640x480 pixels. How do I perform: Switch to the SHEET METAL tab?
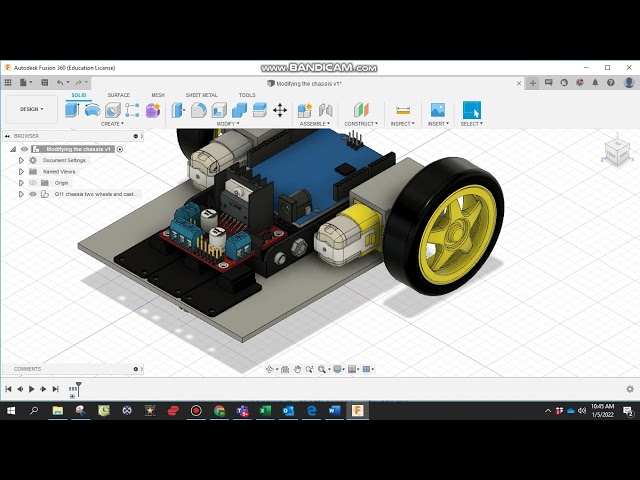tap(202, 95)
